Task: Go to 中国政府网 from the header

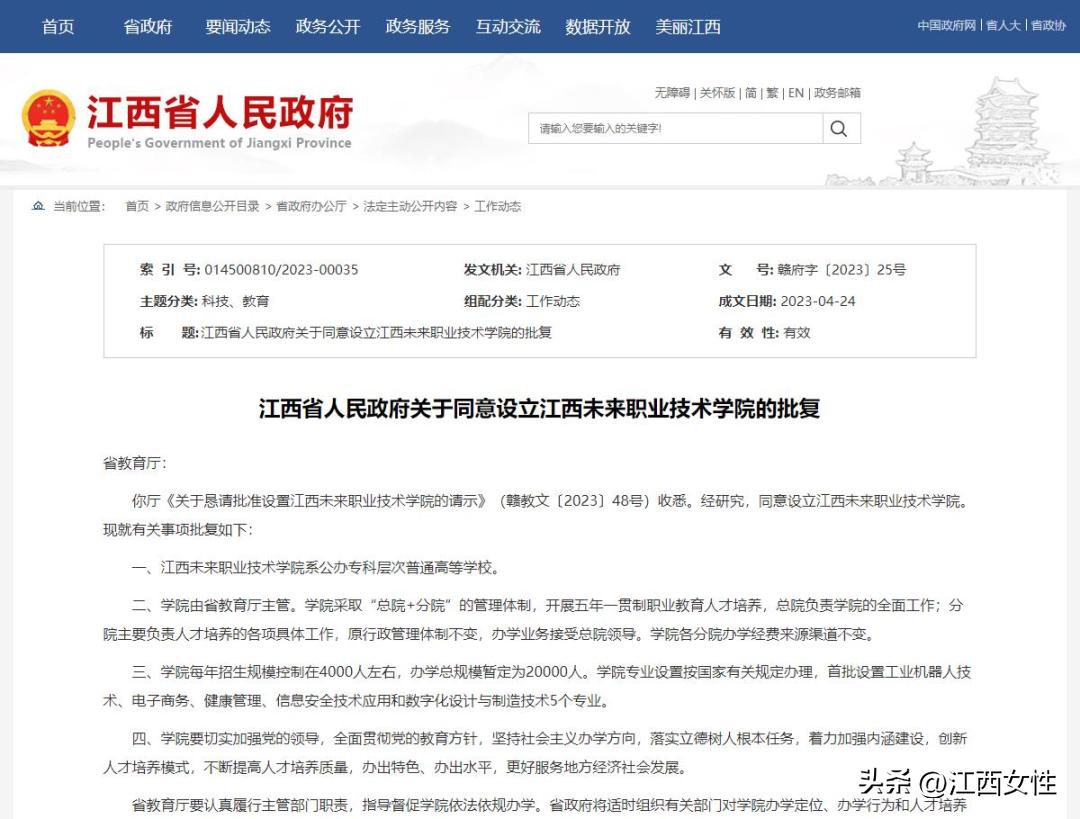Action: (x=945, y=25)
